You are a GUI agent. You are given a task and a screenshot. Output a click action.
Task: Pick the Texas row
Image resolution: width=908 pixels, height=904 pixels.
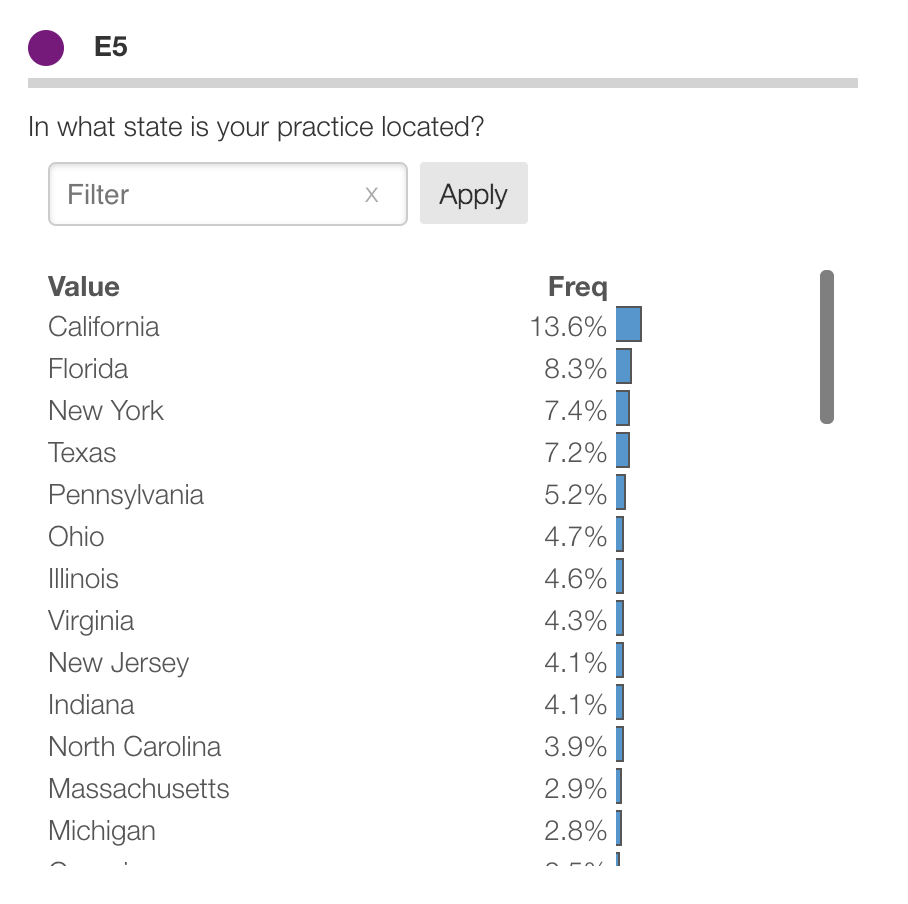[82, 453]
